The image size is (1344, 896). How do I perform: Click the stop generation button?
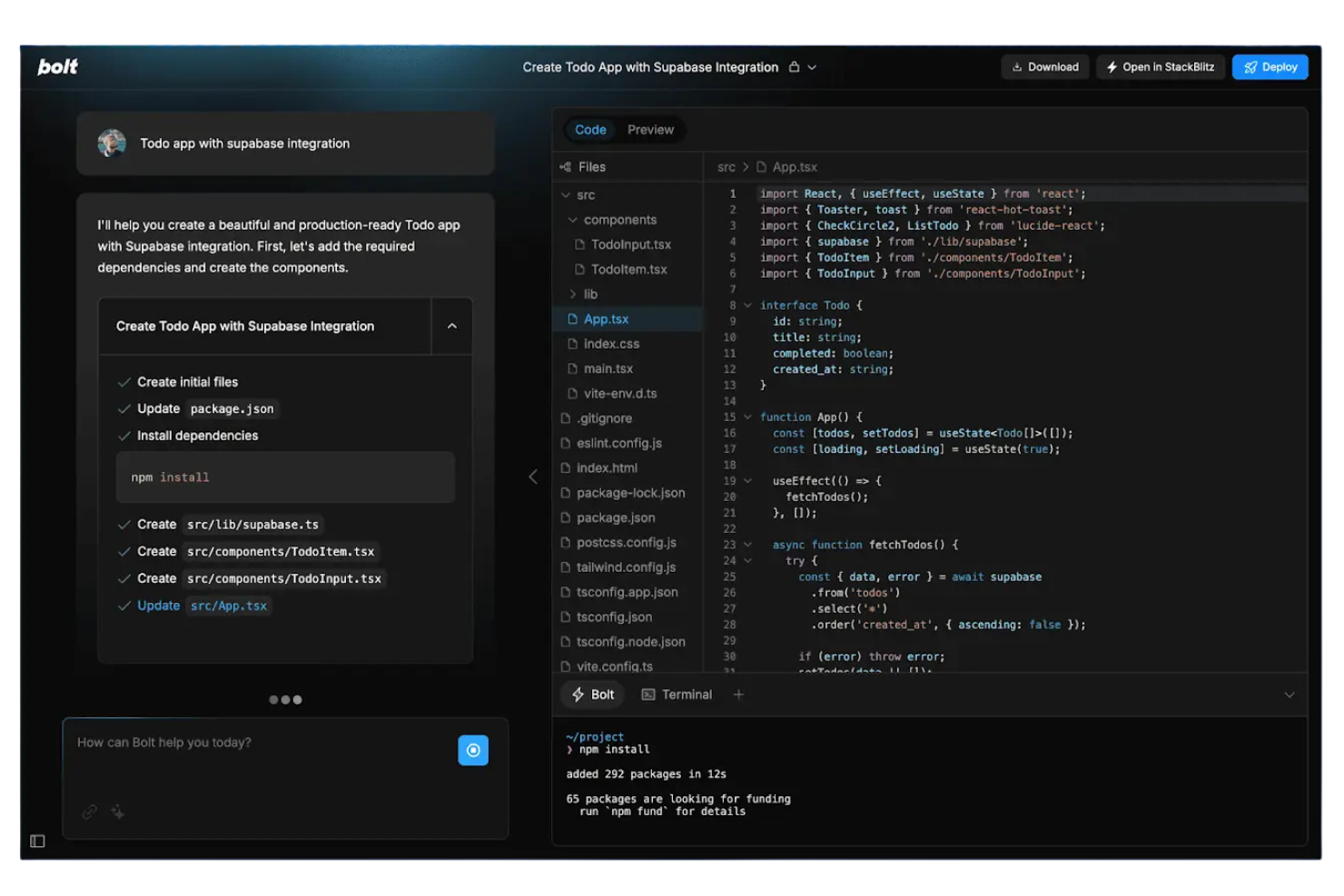[x=473, y=750]
